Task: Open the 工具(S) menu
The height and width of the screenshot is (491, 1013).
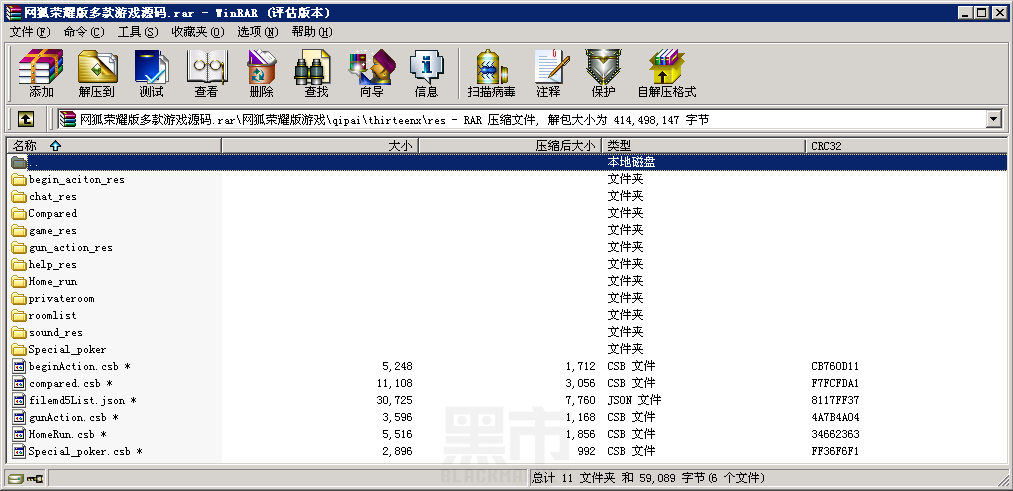Action: 138,32
